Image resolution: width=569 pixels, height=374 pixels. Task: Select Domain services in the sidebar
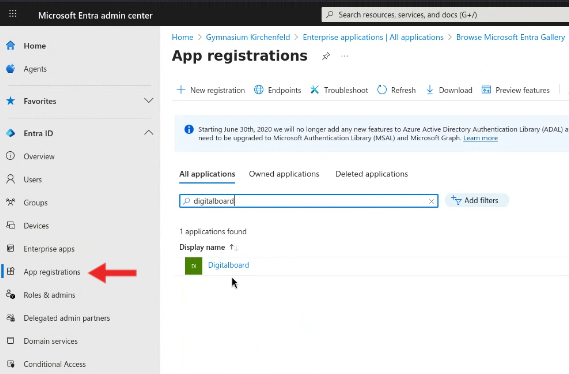50,341
